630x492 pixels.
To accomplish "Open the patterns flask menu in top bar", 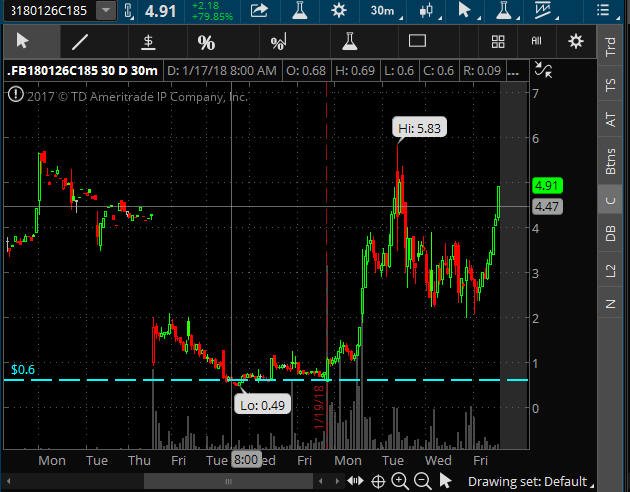I will point(504,10).
